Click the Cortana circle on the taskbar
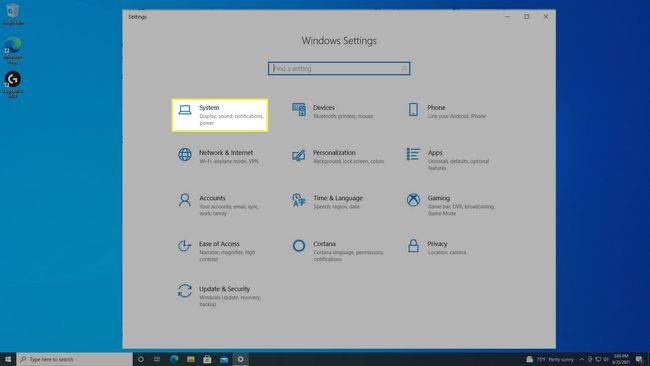 pyautogui.click(x=141, y=359)
